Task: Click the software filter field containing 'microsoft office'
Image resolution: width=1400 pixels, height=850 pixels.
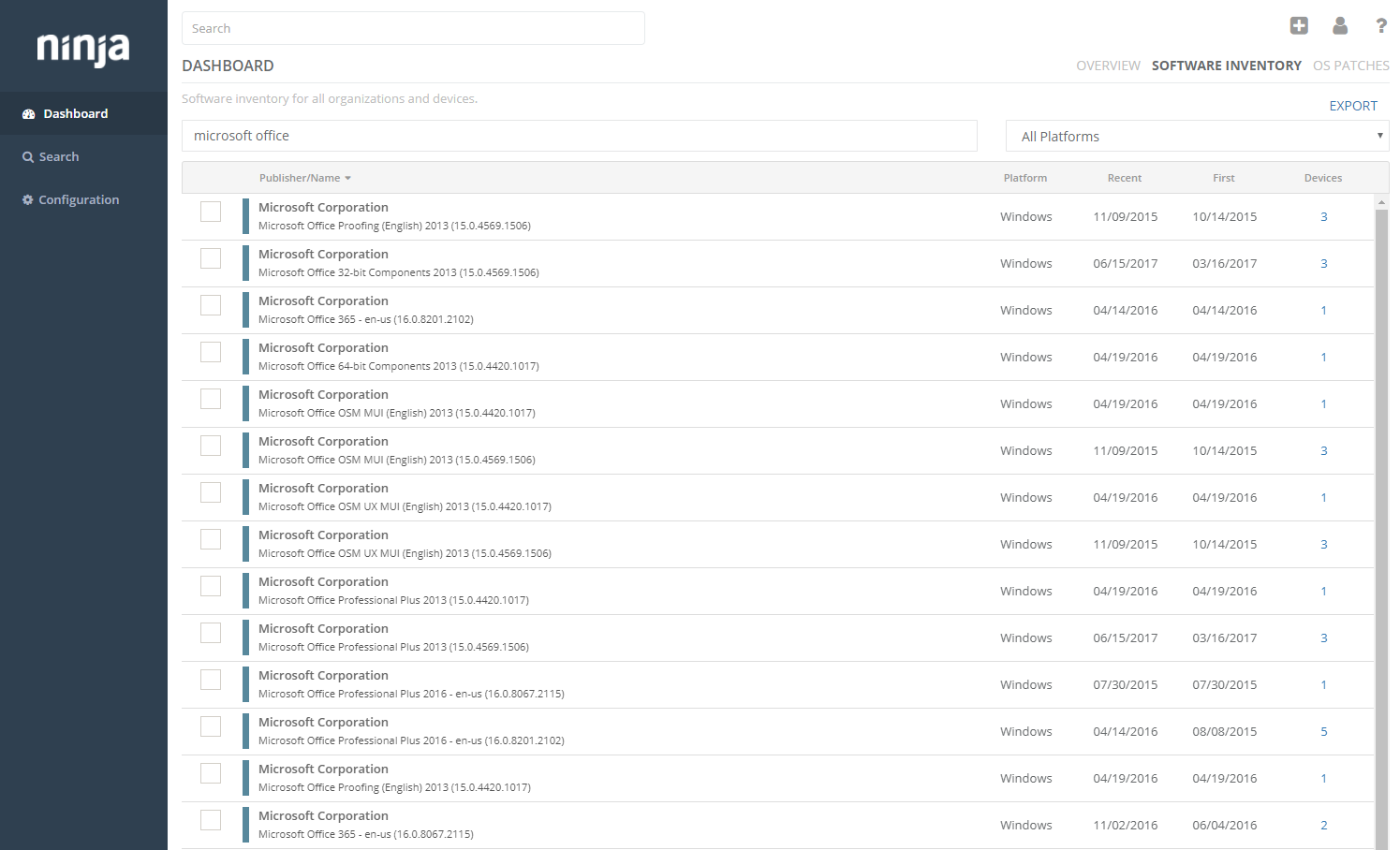Action: coord(579,136)
